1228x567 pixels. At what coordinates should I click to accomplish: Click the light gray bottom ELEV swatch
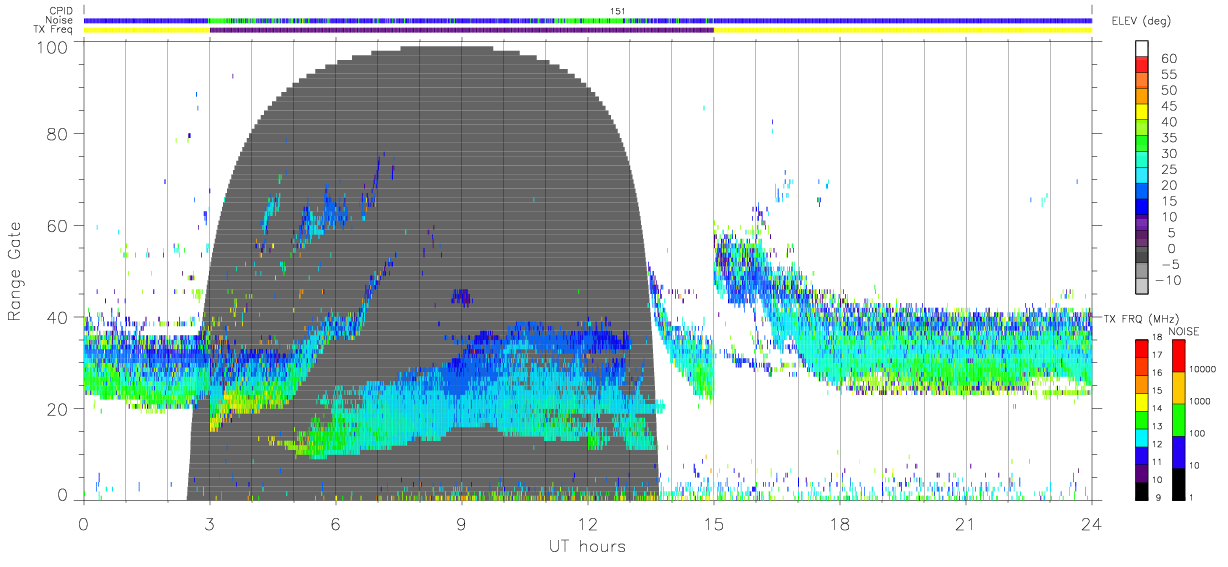pyautogui.click(x=1142, y=285)
